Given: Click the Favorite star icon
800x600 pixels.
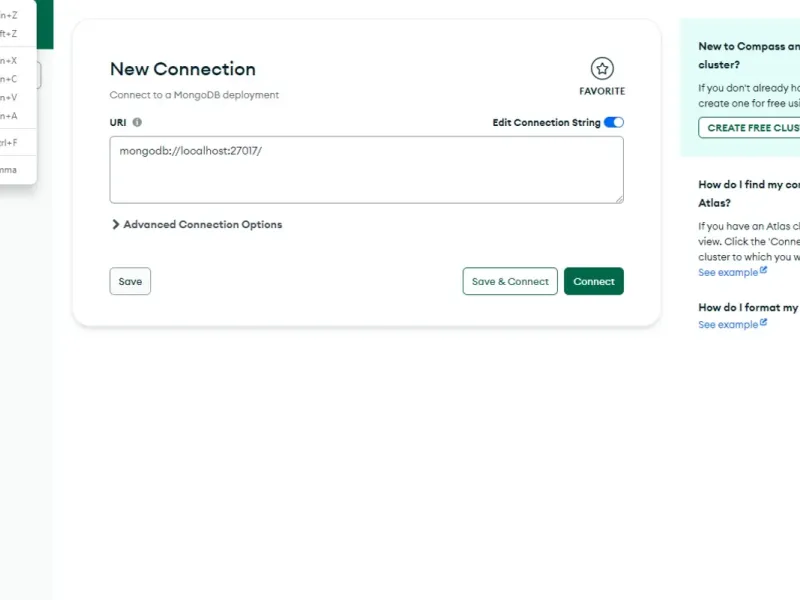Looking at the screenshot, I should (602, 69).
